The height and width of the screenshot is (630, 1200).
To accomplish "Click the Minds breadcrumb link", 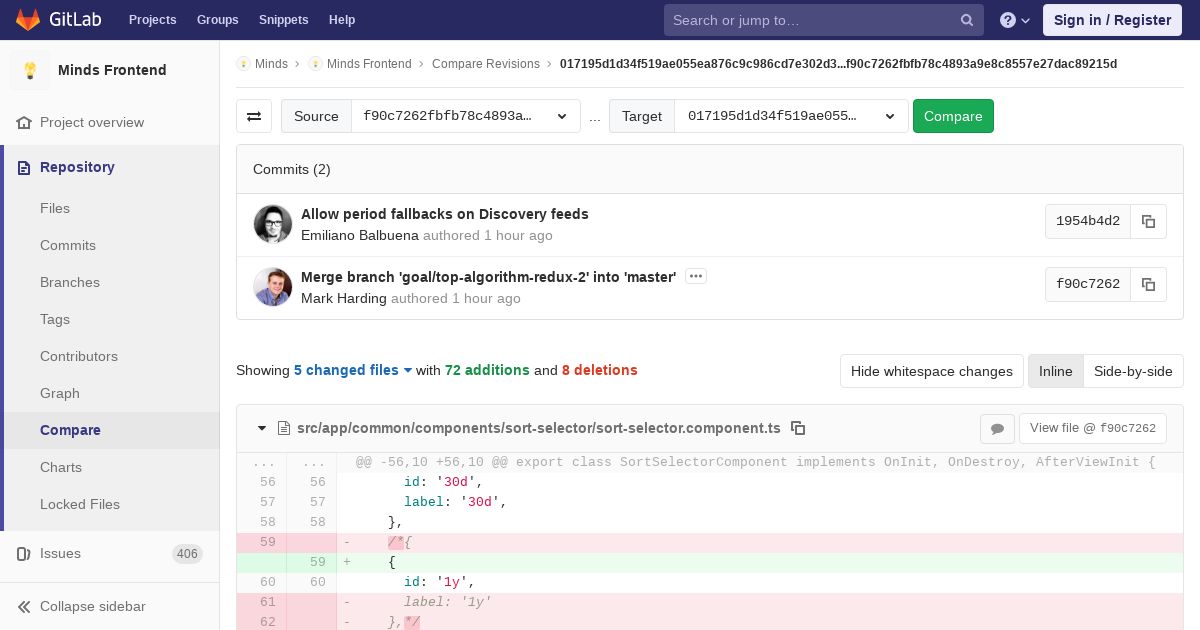I will tap(271, 64).
